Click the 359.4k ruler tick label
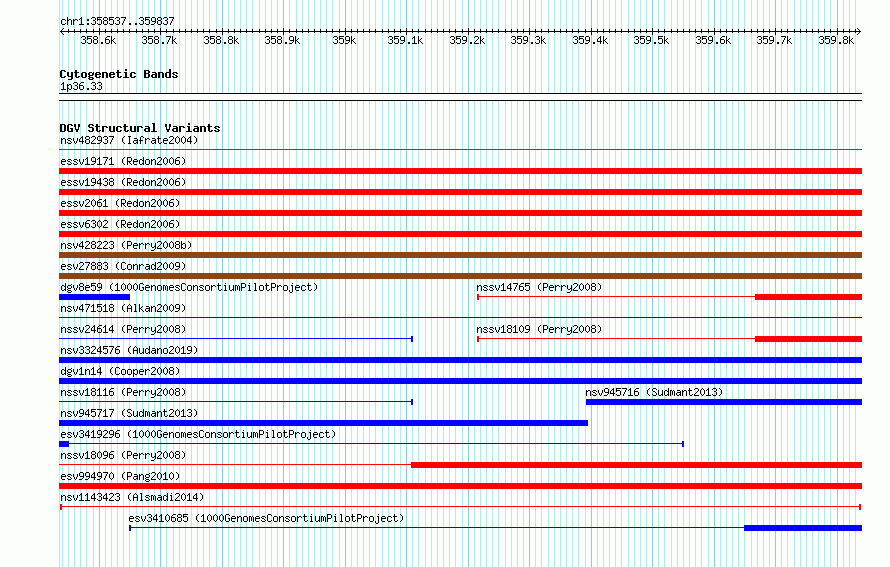Screen dimensions: 890x567 (x=590, y=40)
